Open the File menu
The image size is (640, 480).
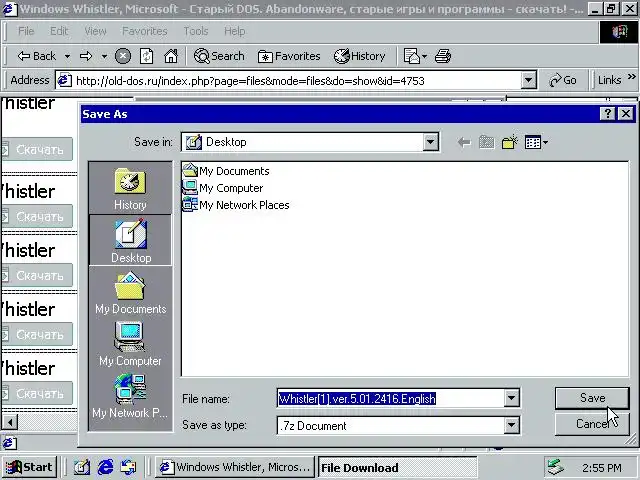coord(26,31)
